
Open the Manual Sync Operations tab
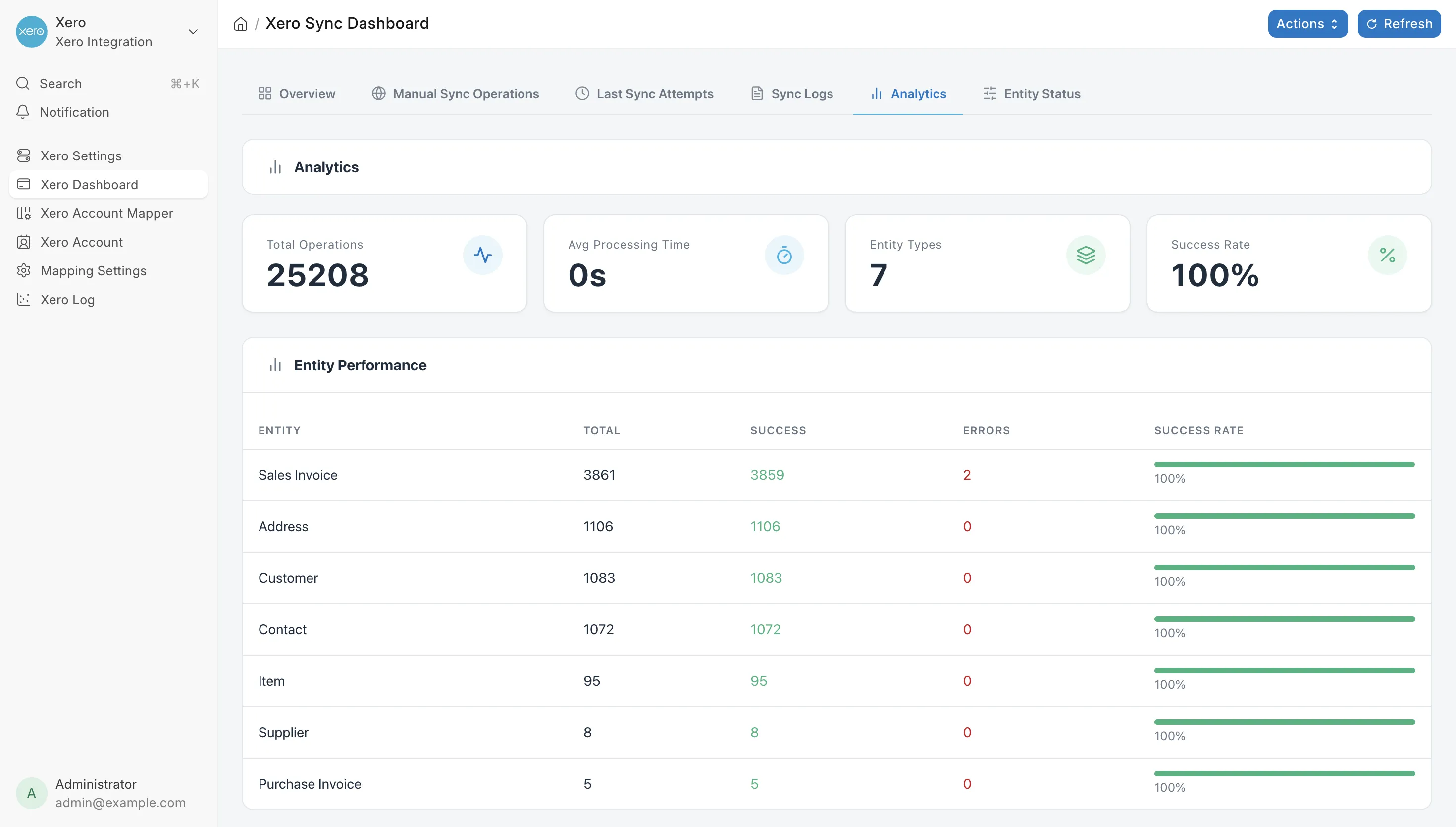(x=455, y=94)
